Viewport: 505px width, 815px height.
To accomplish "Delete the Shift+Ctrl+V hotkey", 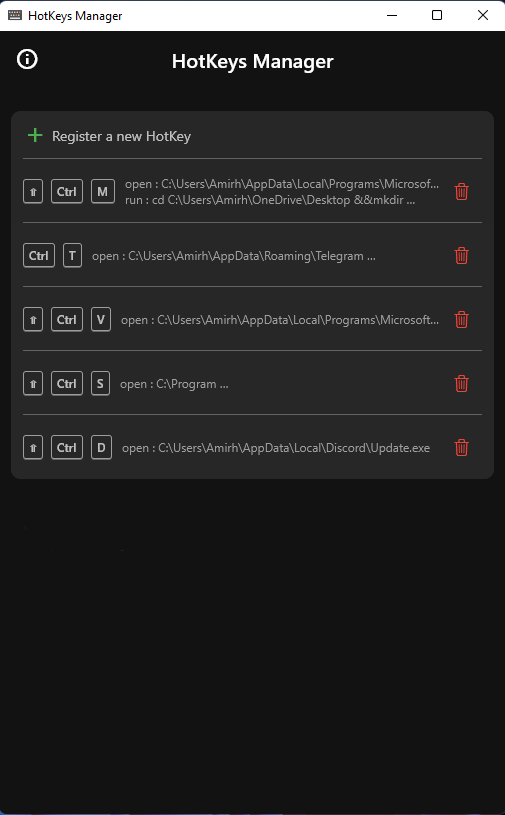I will (461, 320).
